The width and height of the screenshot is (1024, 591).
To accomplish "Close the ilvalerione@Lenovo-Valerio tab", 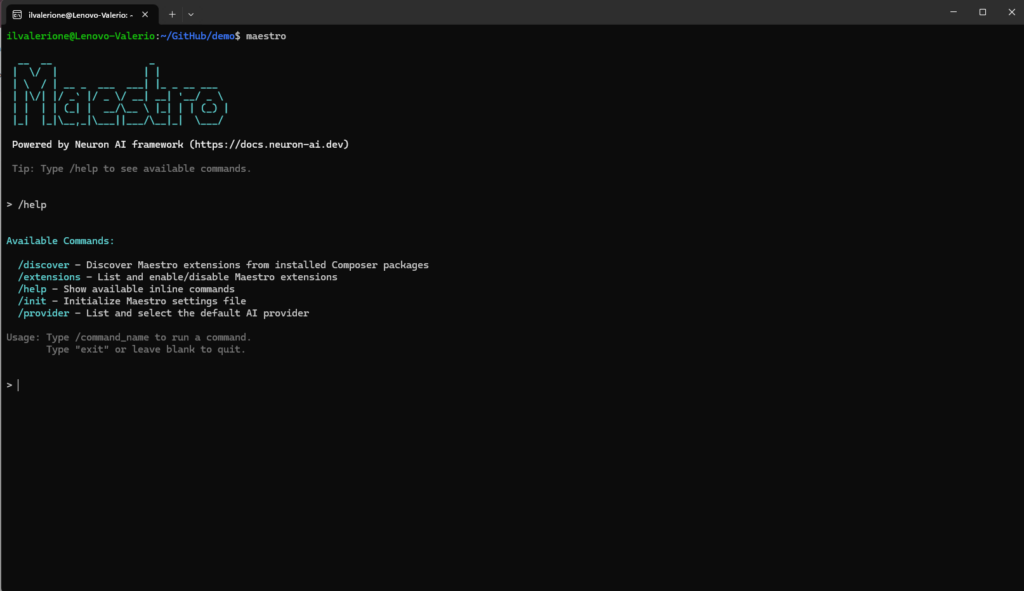I will tap(145, 14).
